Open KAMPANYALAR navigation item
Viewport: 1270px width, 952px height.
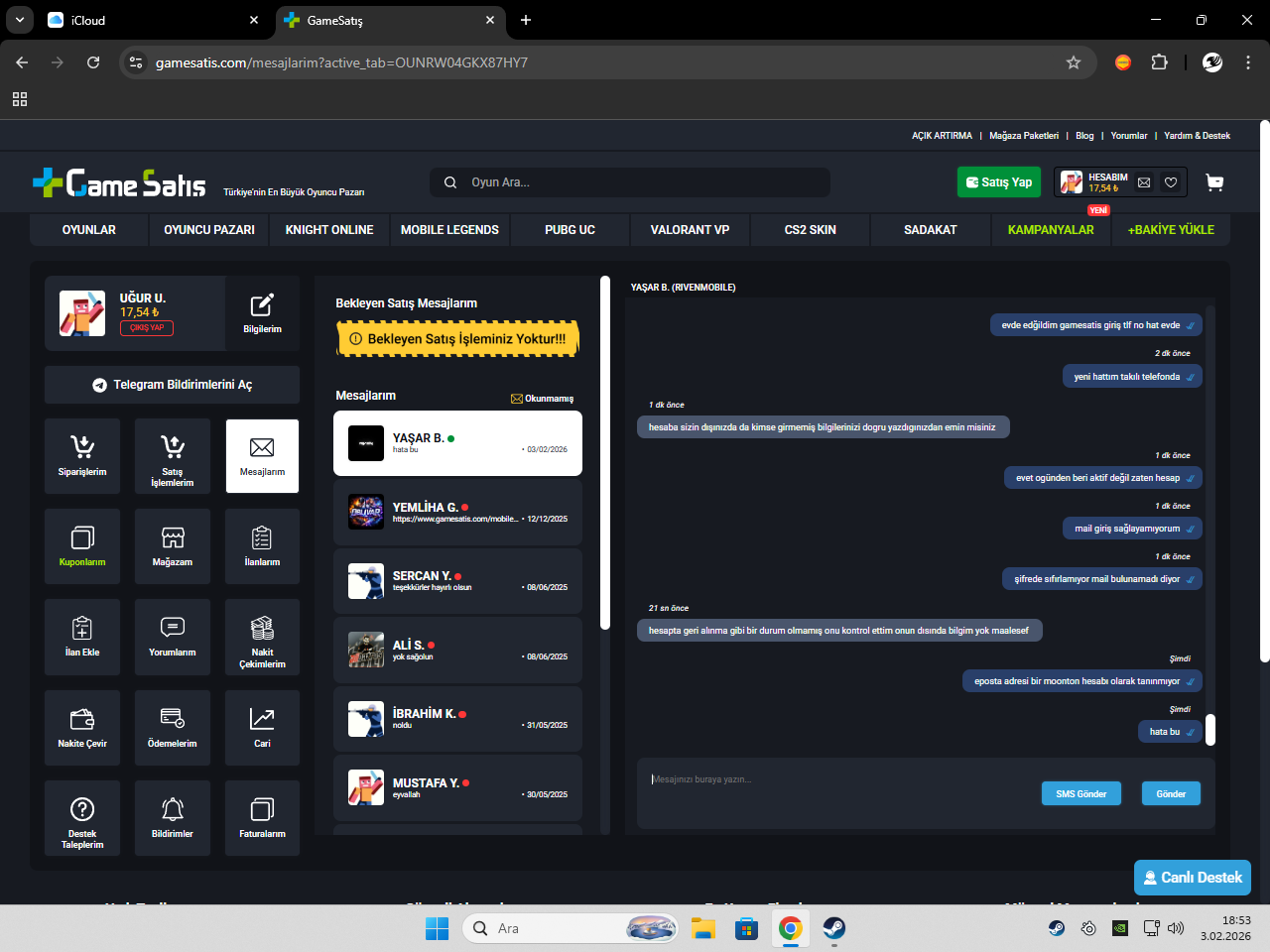[1051, 230]
